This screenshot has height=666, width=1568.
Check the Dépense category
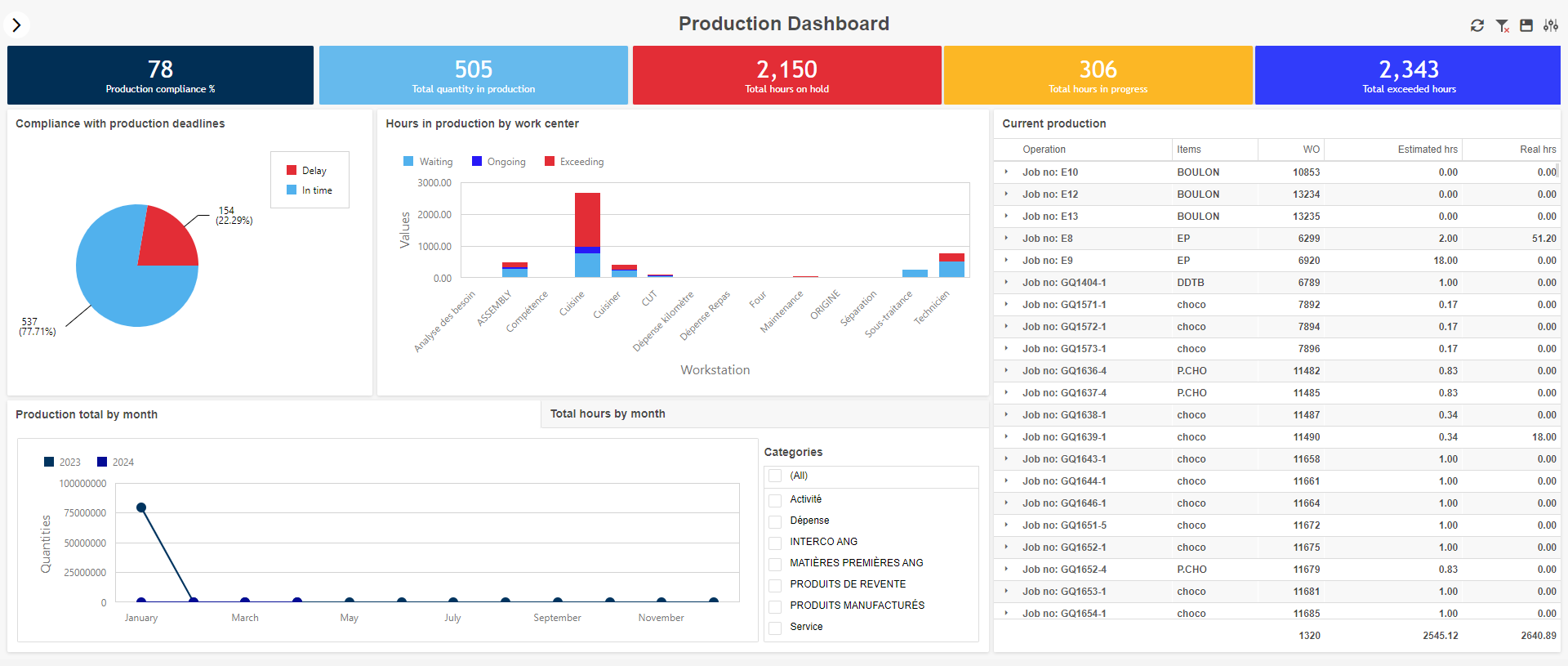tap(775, 521)
